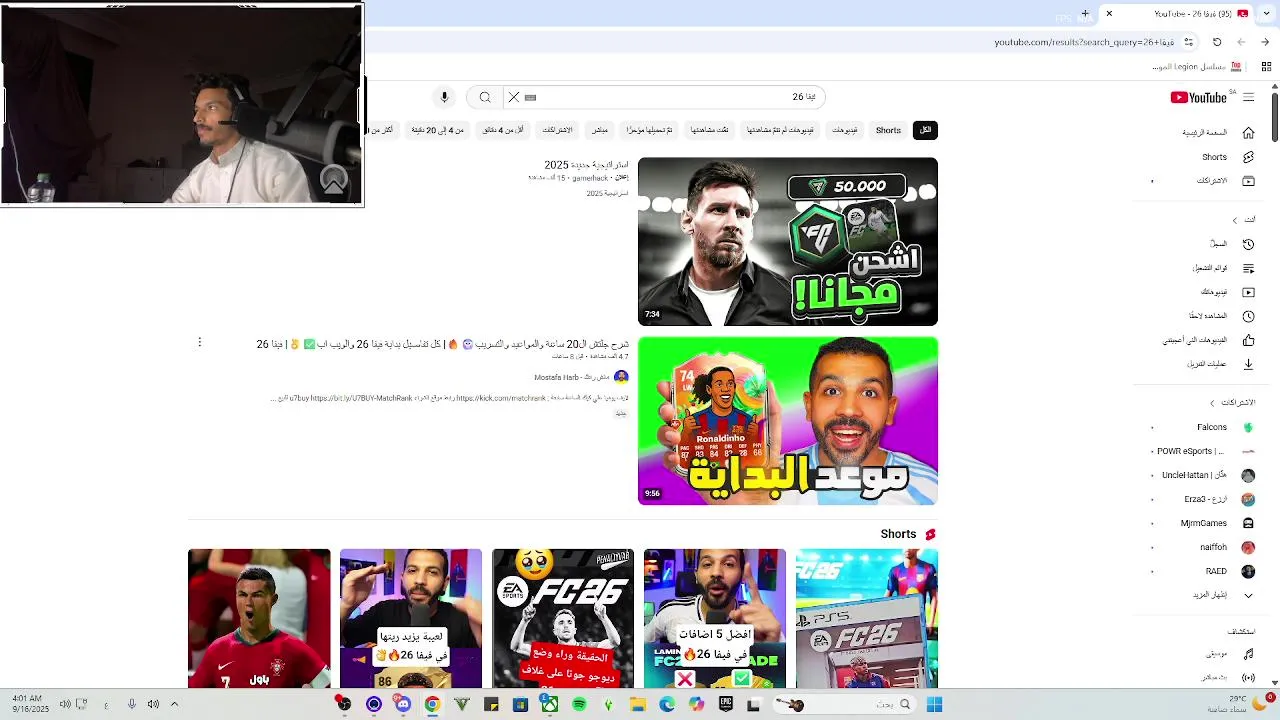
Task: Open site info icon in the address bar
Action: tap(1188, 42)
